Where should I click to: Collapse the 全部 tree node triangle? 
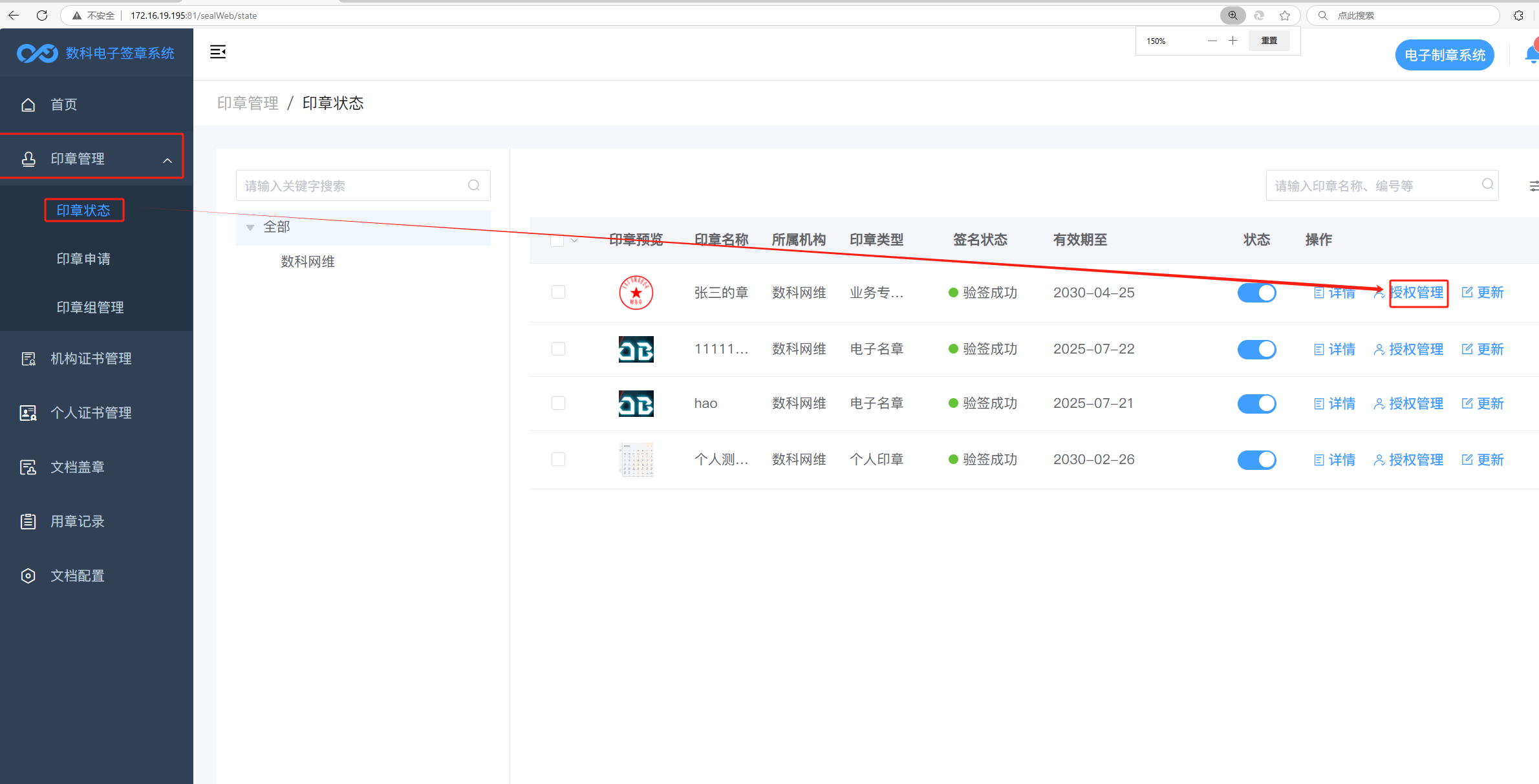[250, 228]
